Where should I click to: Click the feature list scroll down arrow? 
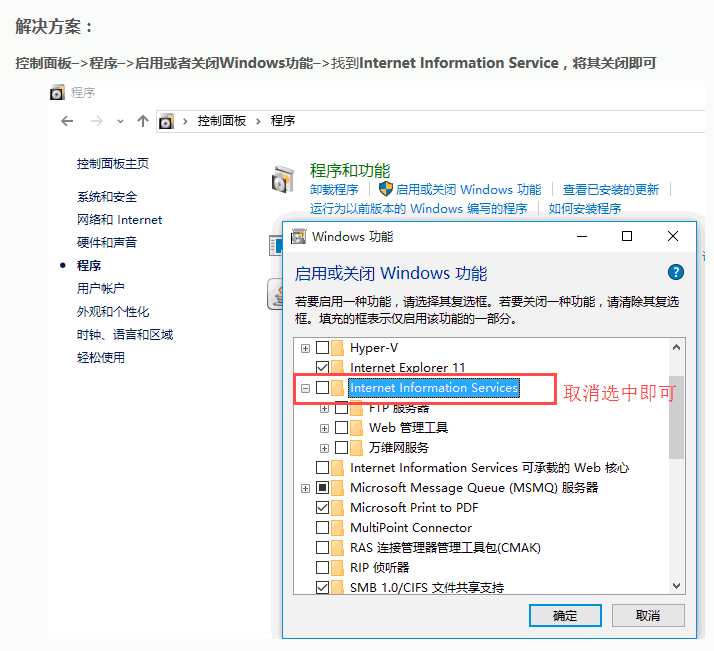pos(676,585)
